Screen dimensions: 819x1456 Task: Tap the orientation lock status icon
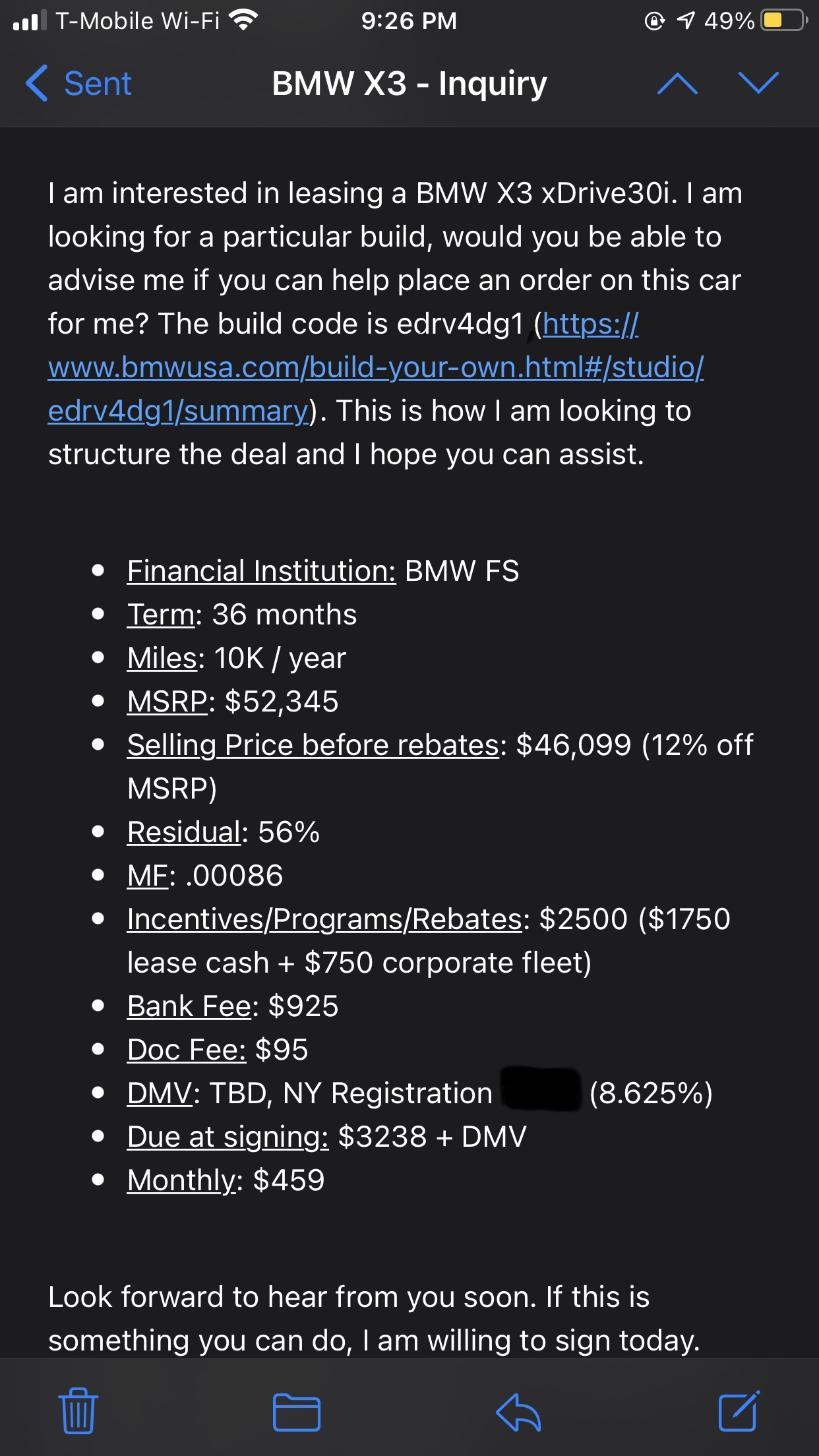[x=654, y=21]
